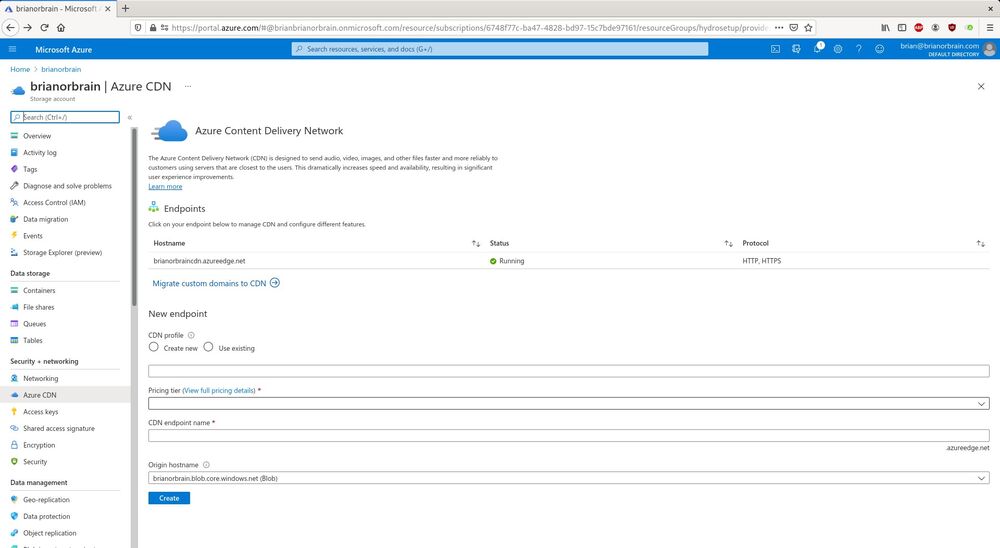
Task: Reload the page in the browser
Action: 44,27
